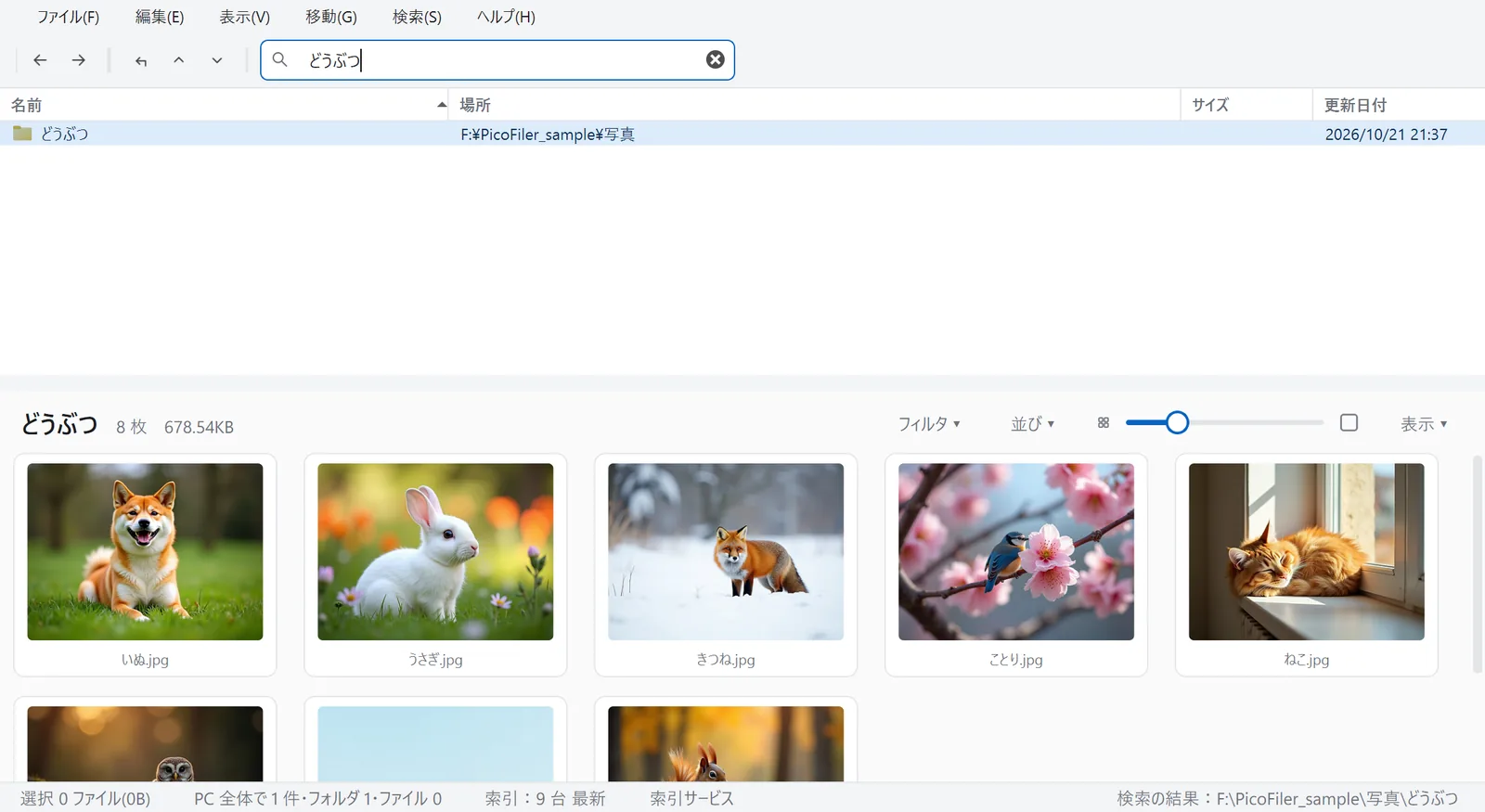Select the どうぶつ folder name in list
1485x812 pixels.
tap(65, 134)
